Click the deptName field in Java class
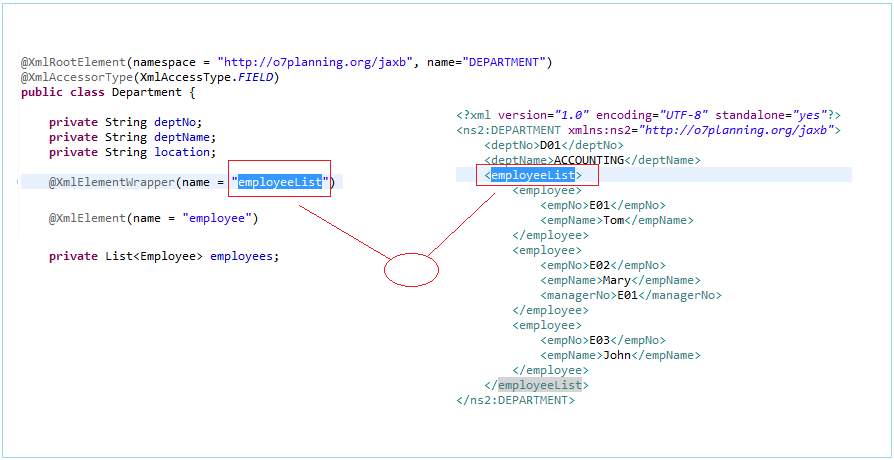The image size is (894, 460). (x=182, y=137)
